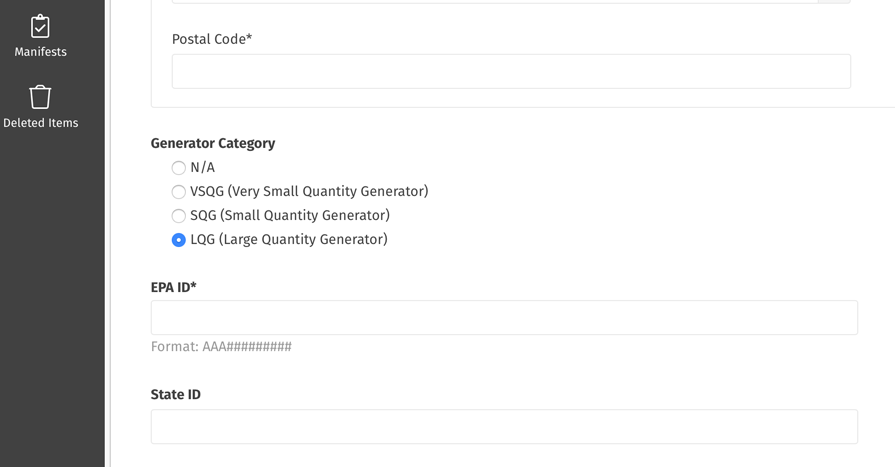Focus the State ID input box

pyautogui.click(x=504, y=426)
